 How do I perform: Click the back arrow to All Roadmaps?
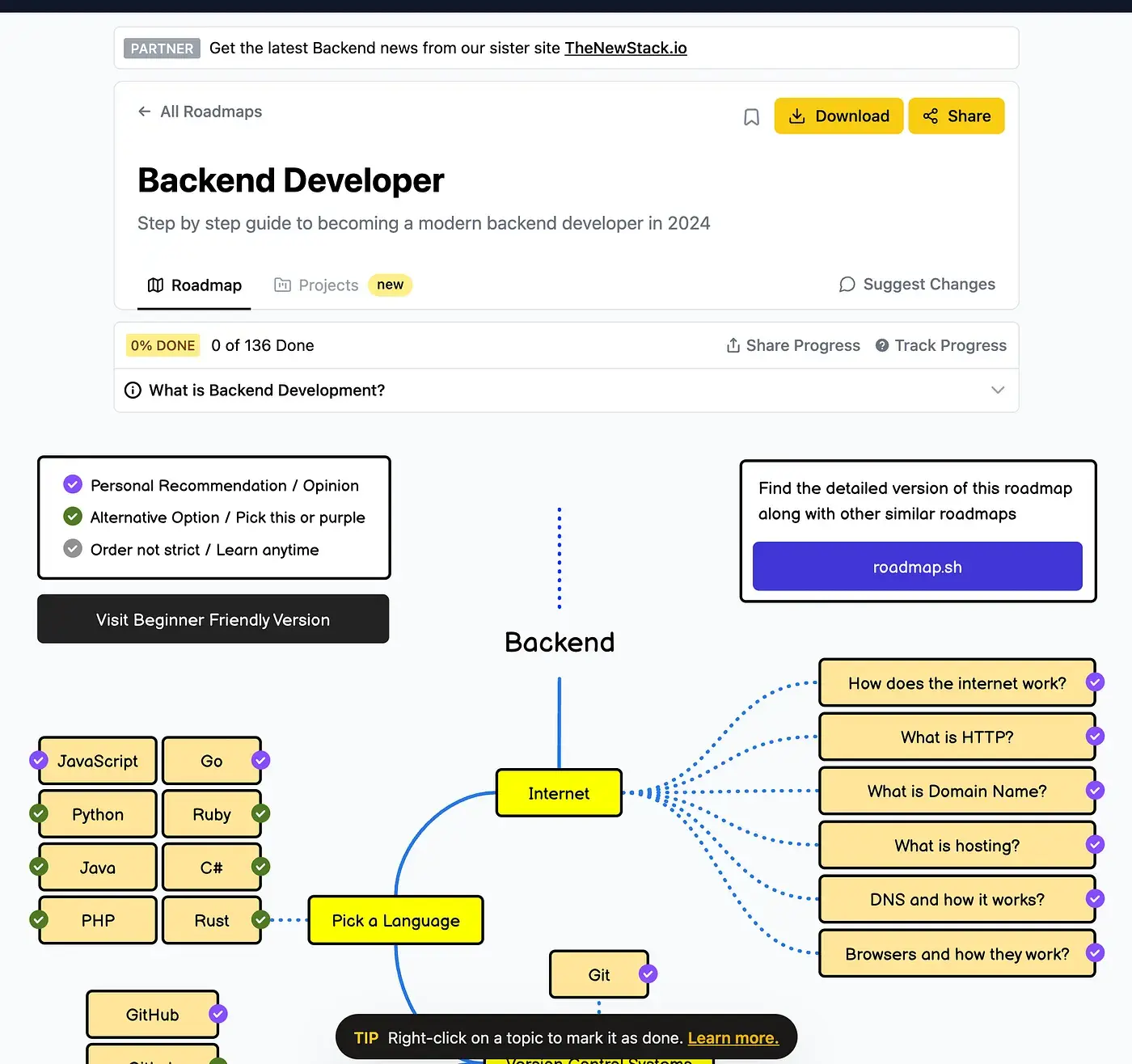tap(144, 111)
